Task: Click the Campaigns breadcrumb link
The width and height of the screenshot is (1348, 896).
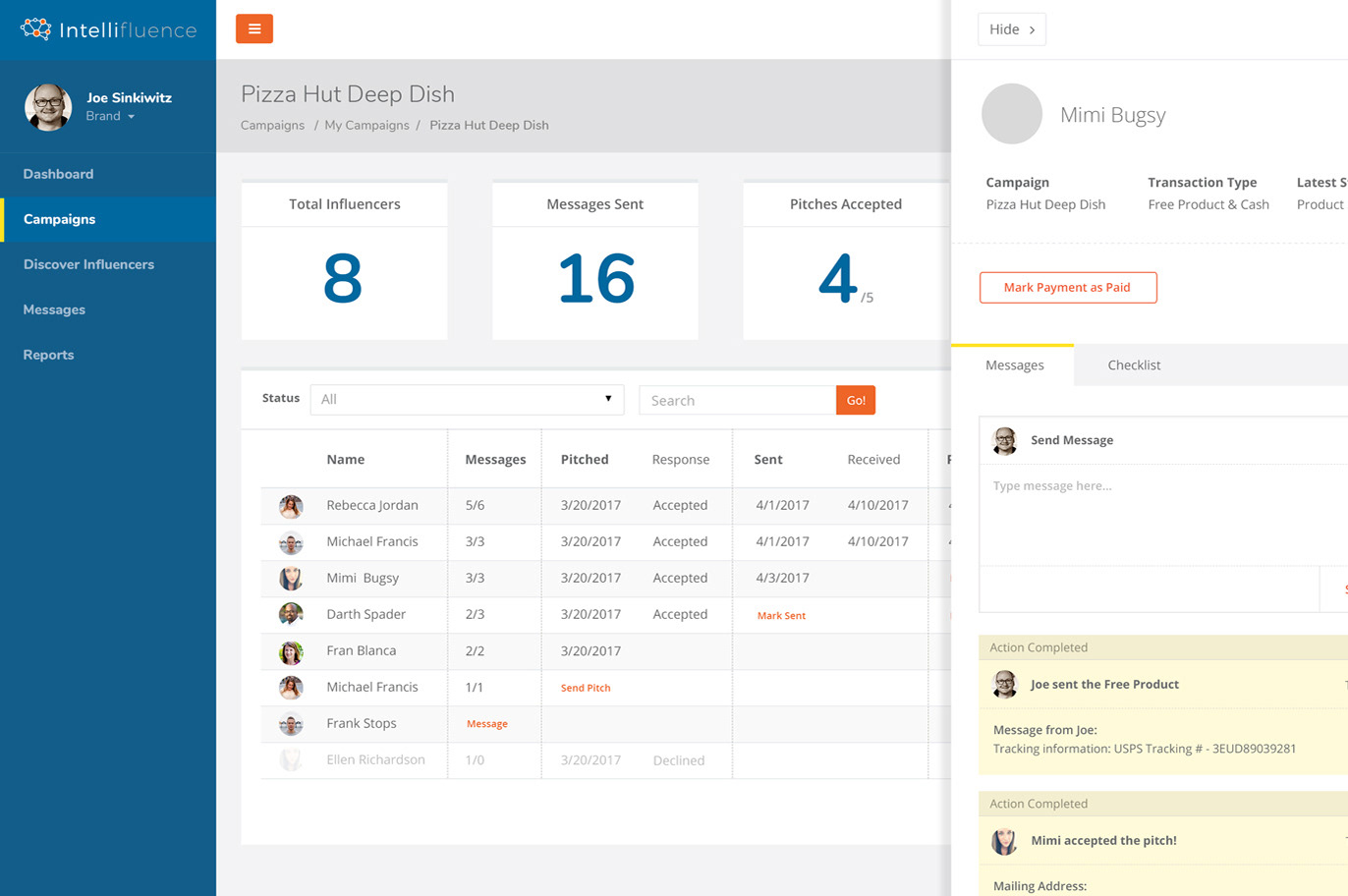Action: (x=272, y=125)
